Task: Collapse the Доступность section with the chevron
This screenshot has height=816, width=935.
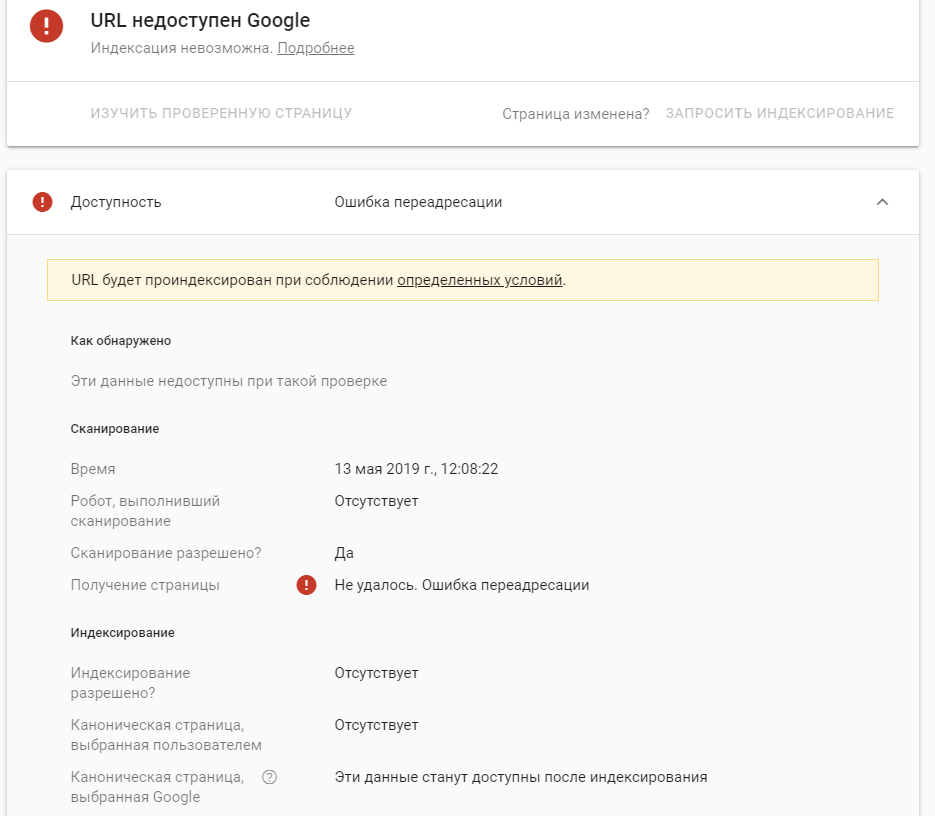Action: tap(882, 202)
